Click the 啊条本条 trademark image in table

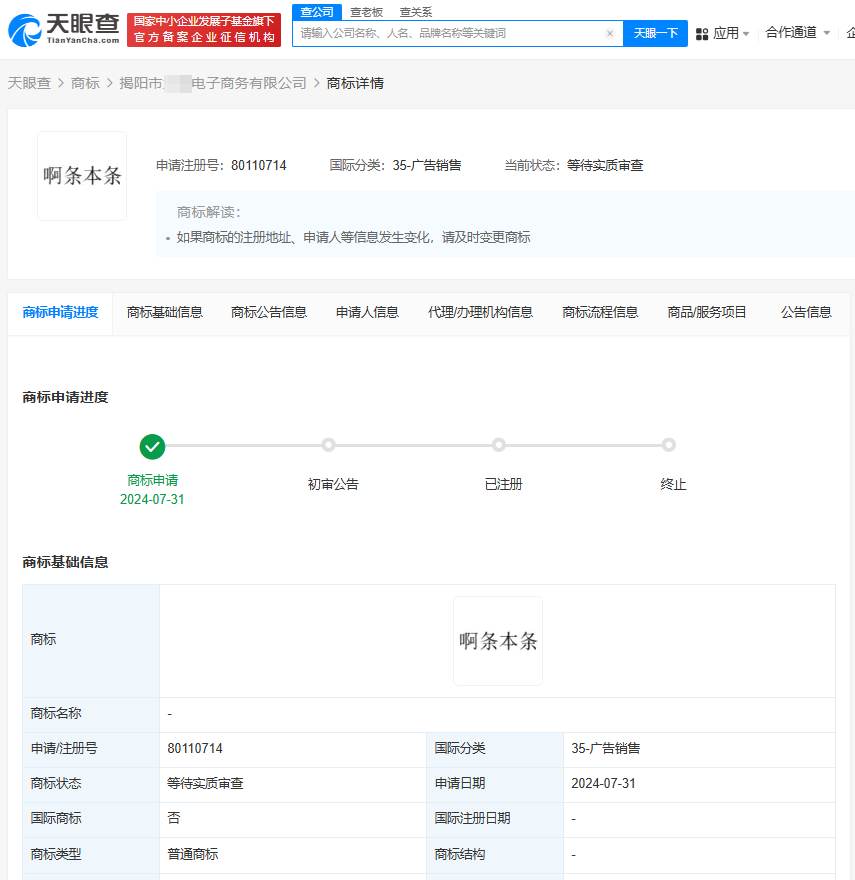tap(498, 641)
